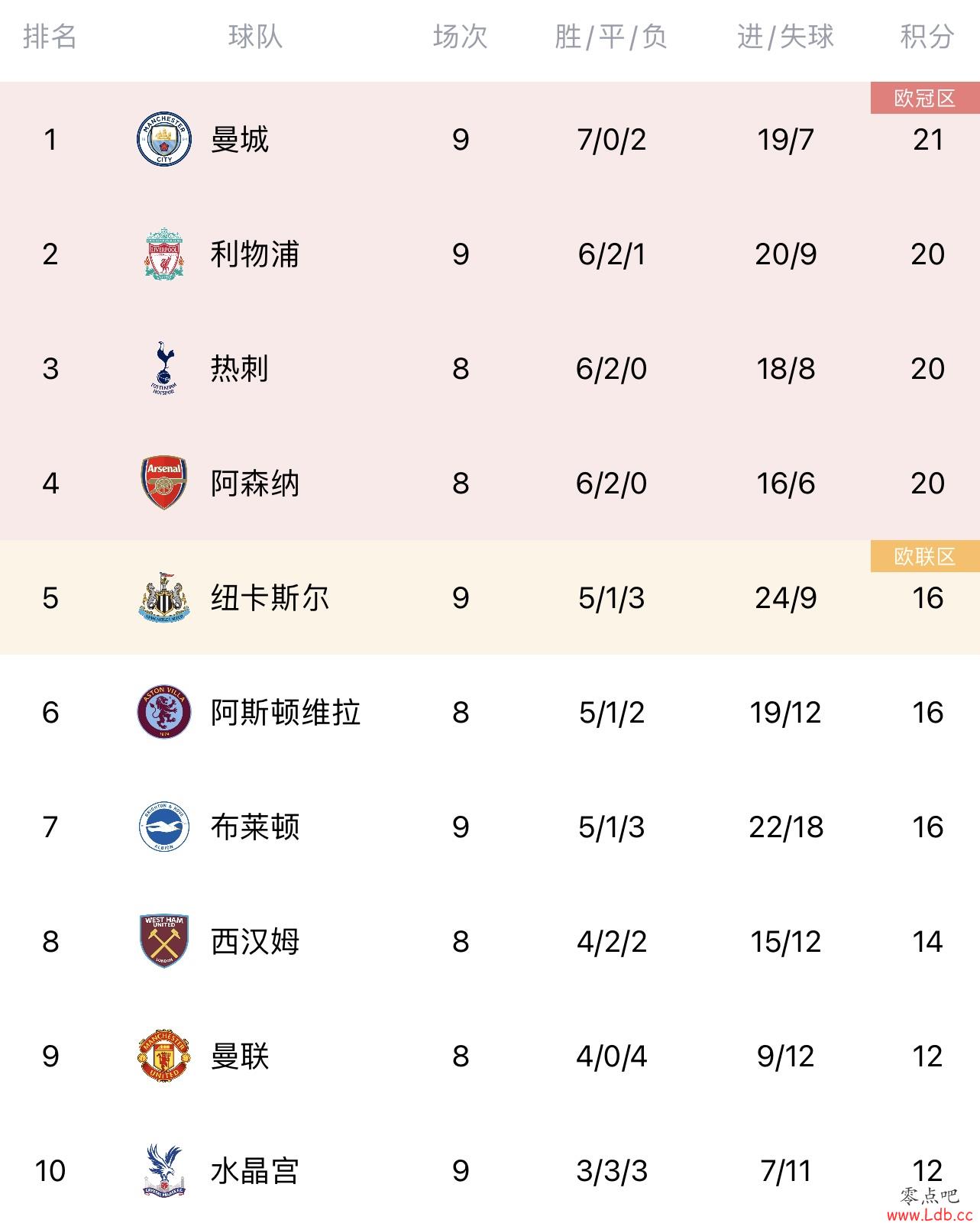Click the 欧冠区 red label
Viewport: 980px width, 1223px height.
tap(925, 98)
